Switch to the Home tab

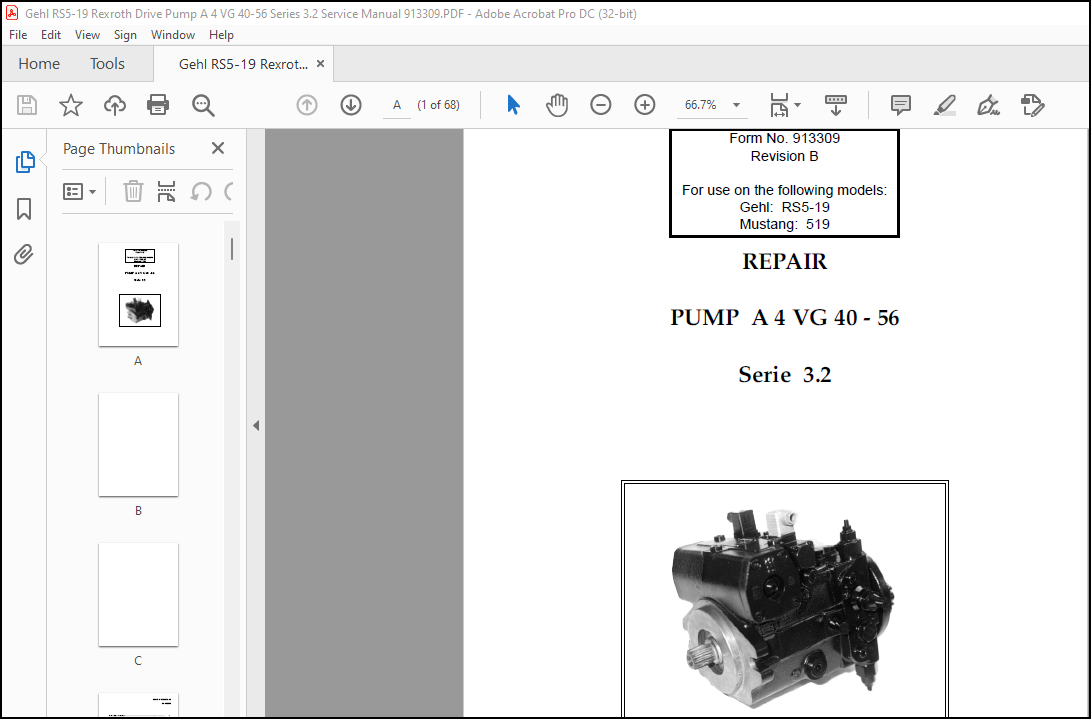39,64
